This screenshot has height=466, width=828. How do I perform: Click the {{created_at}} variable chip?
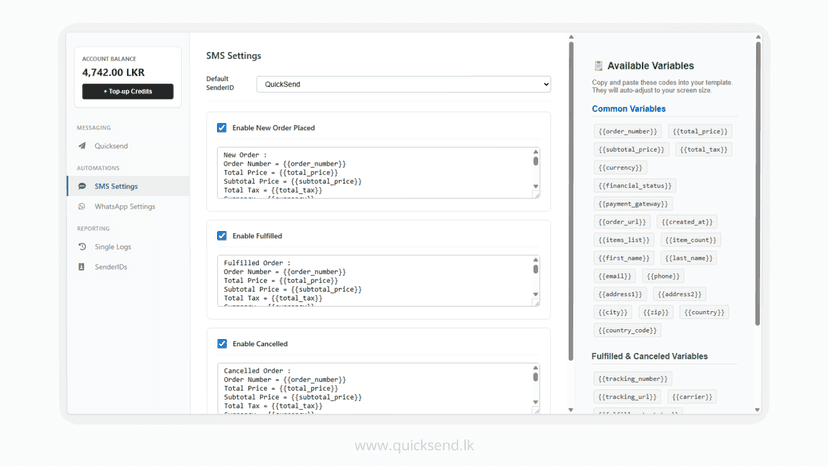pyautogui.click(x=687, y=222)
